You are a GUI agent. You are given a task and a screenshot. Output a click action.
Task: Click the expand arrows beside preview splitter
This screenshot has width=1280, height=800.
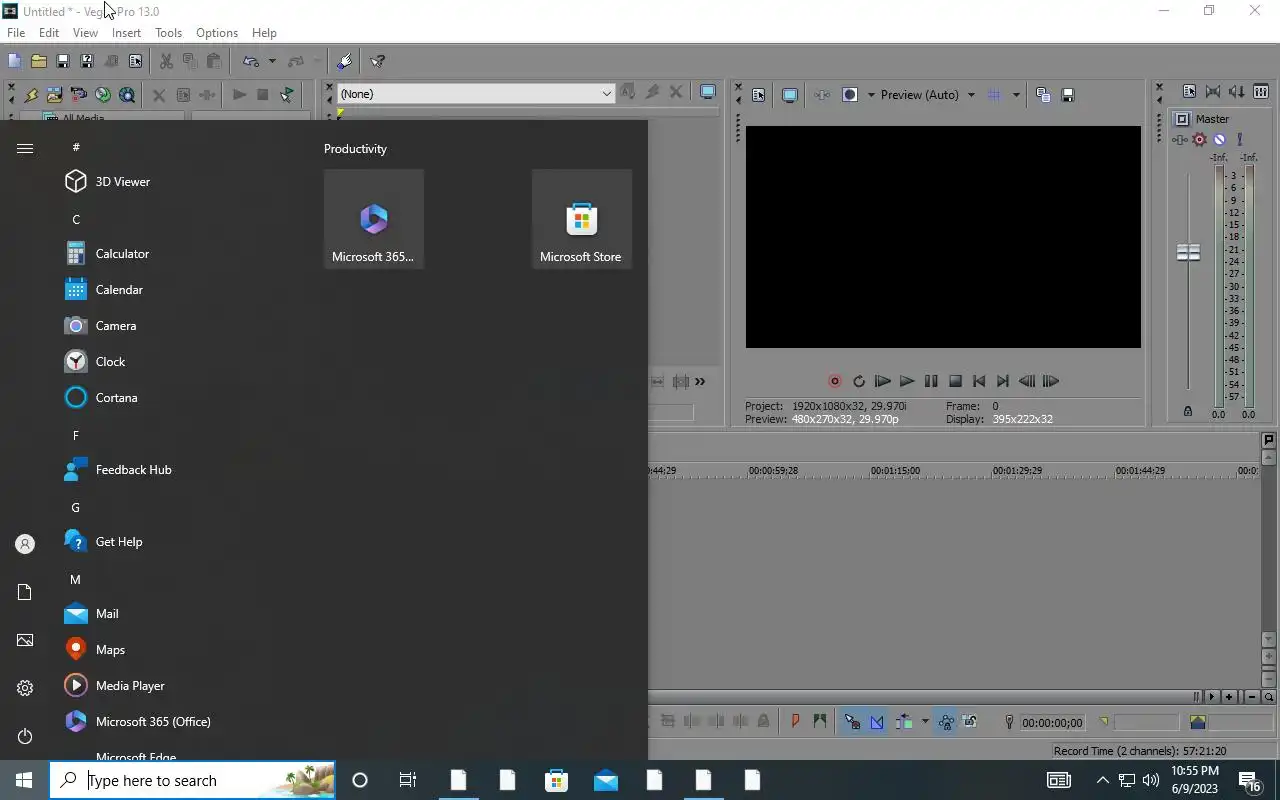tap(700, 381)
